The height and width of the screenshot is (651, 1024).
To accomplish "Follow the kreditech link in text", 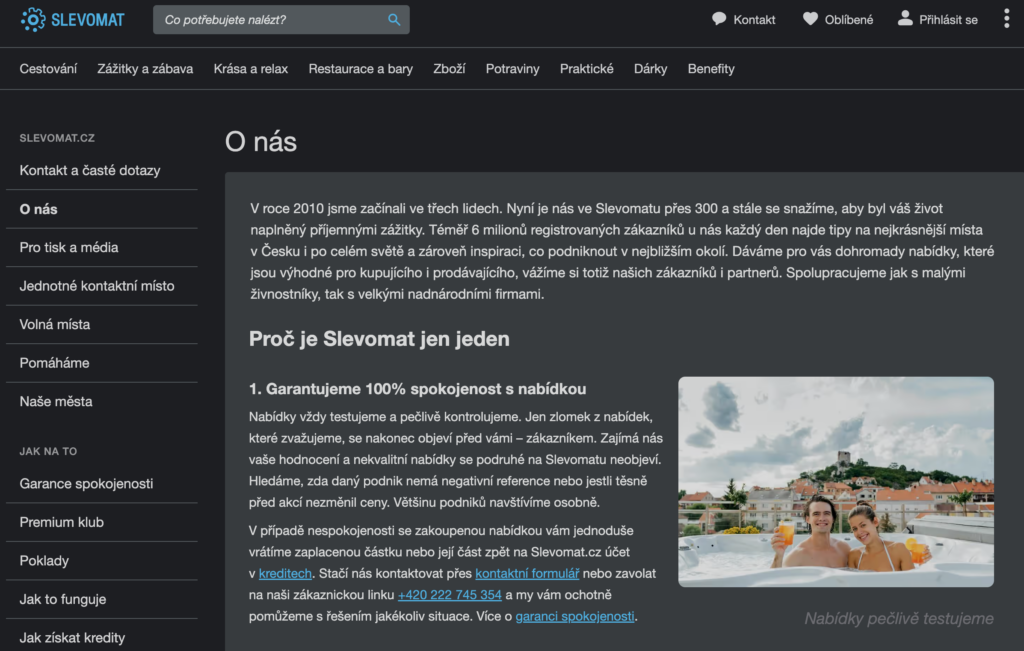I will tap(285, 573).
